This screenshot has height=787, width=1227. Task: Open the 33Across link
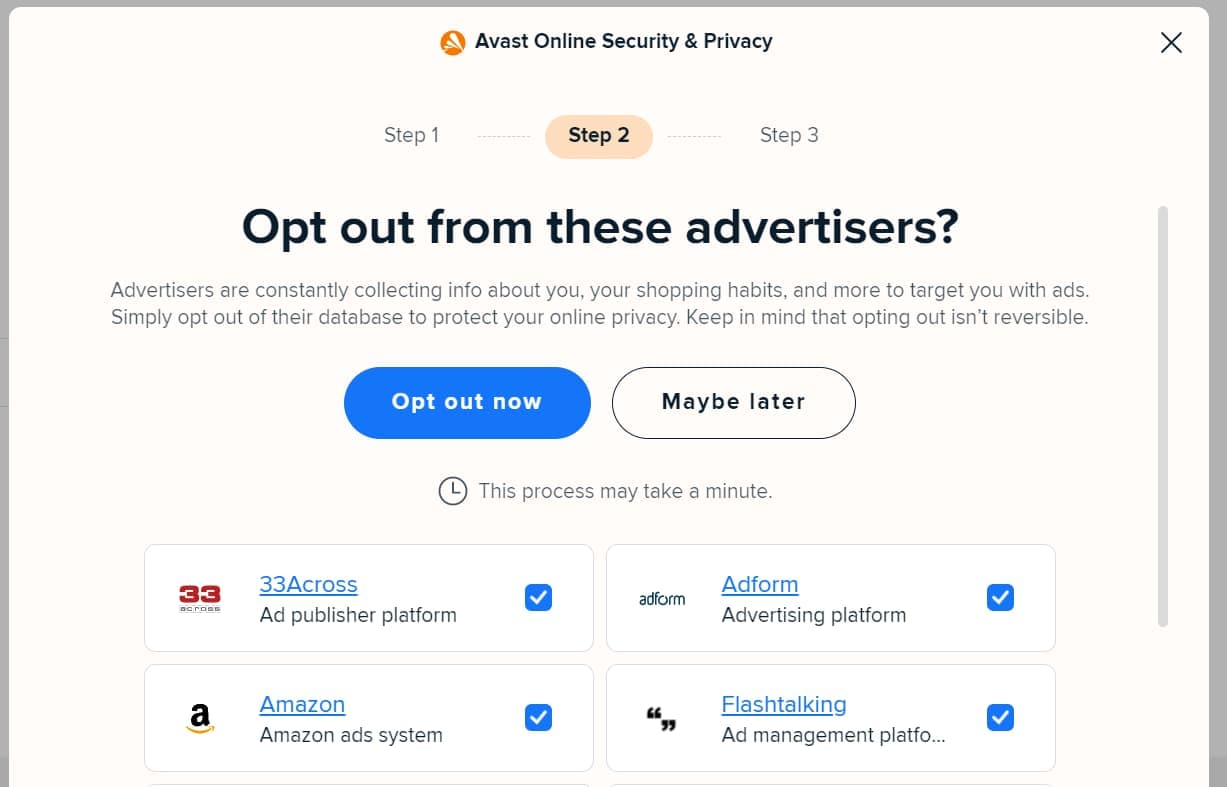pos(308,584)
